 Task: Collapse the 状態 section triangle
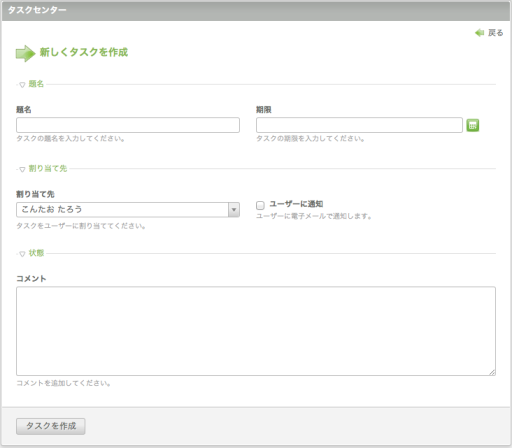point(22,254)
